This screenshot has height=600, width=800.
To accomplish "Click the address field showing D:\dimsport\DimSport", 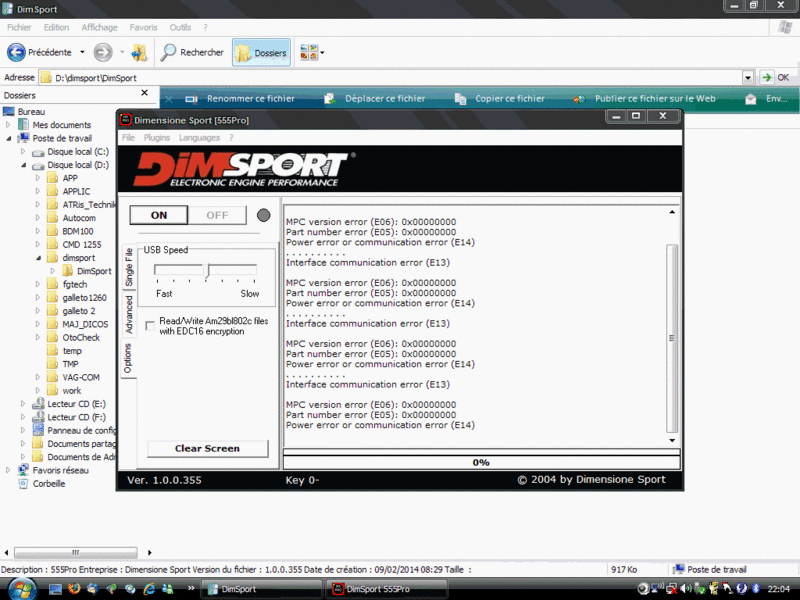I will pyautogui.click(x=391, y=78).
